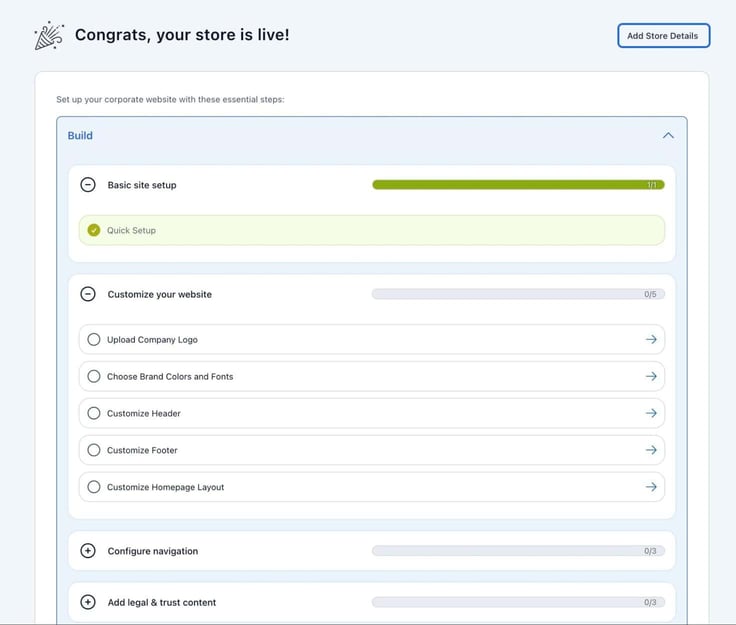Viewport: 736px width, 625px height.
Task: Open Customize Homepage Layout step text
Action: coord(165,487)
